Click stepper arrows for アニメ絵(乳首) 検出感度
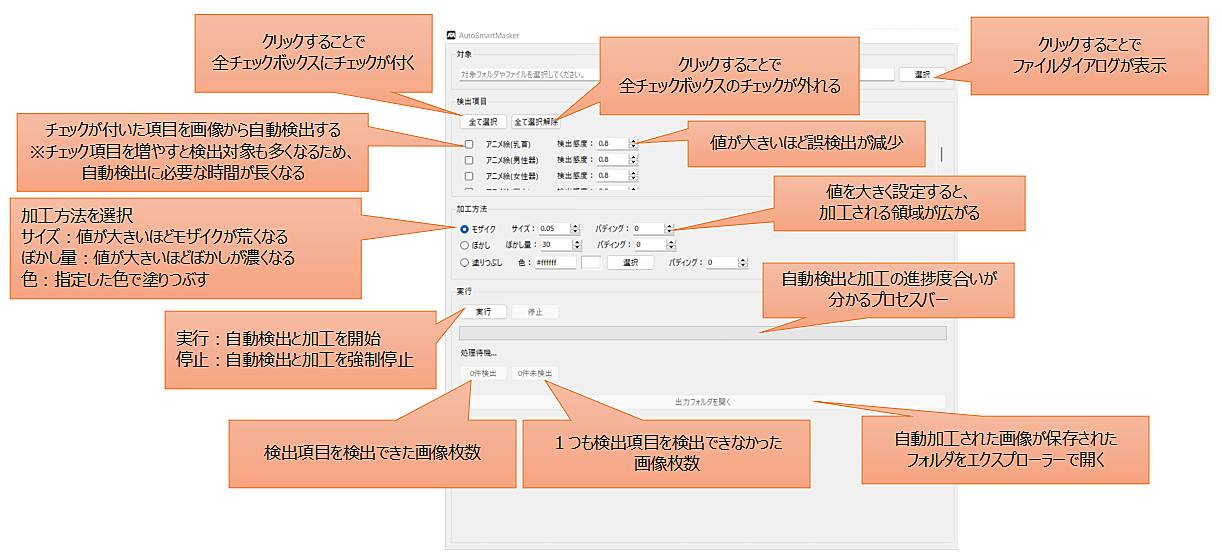 pyautogui.click(x=633, y=144)
